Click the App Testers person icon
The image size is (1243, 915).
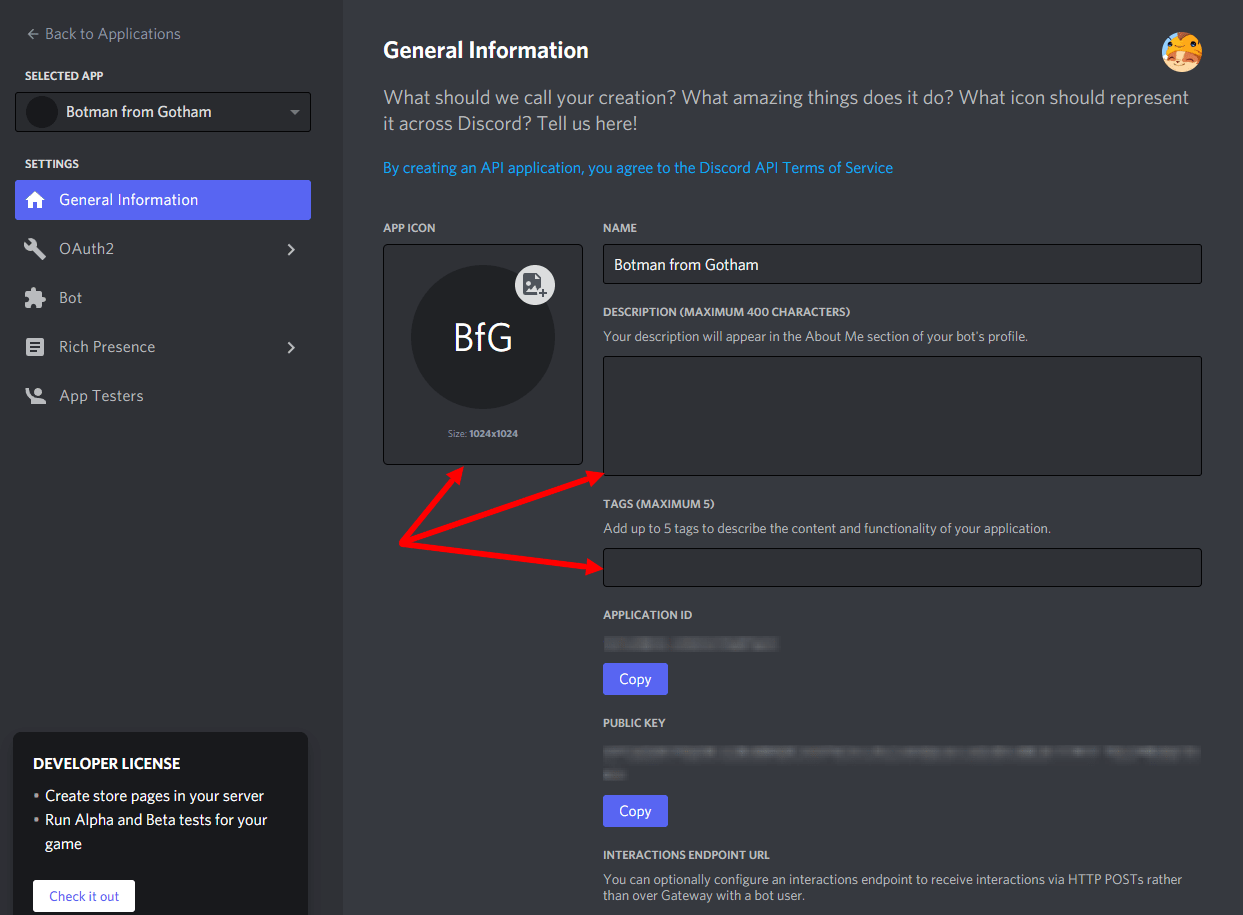[x=35, y=396]
